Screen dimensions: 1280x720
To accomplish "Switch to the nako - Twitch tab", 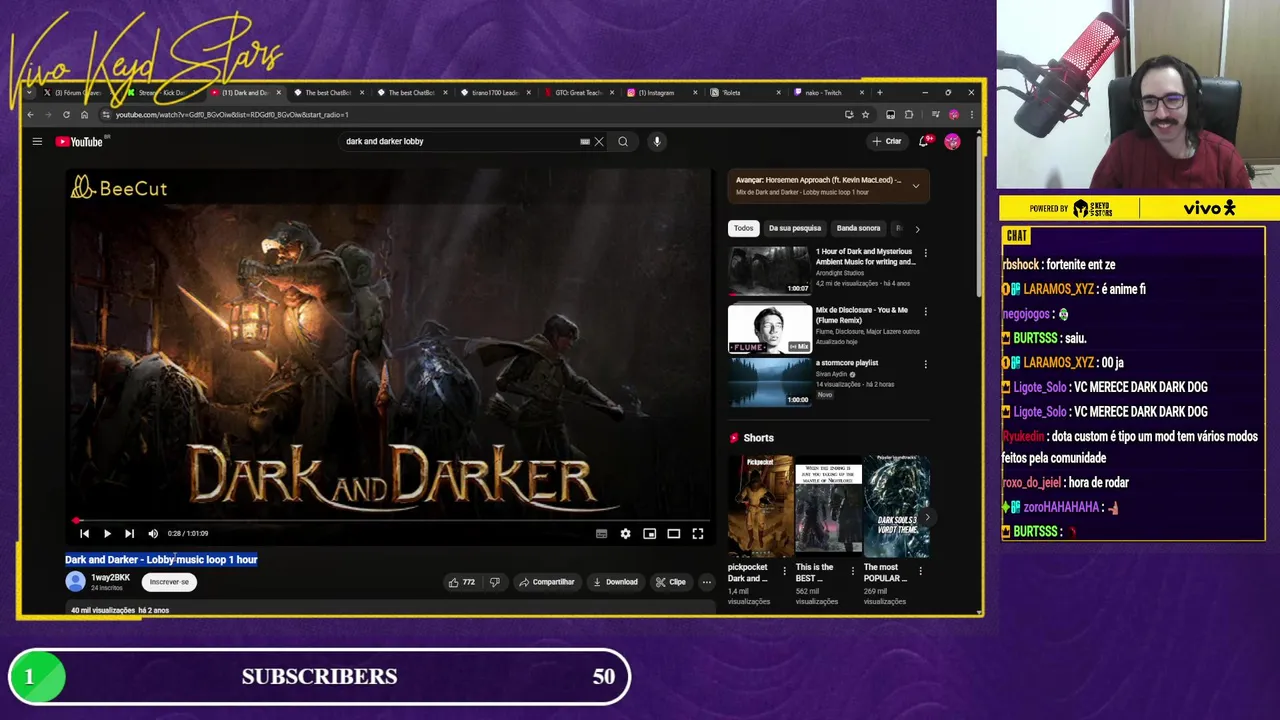I will (x=830, y=93).
